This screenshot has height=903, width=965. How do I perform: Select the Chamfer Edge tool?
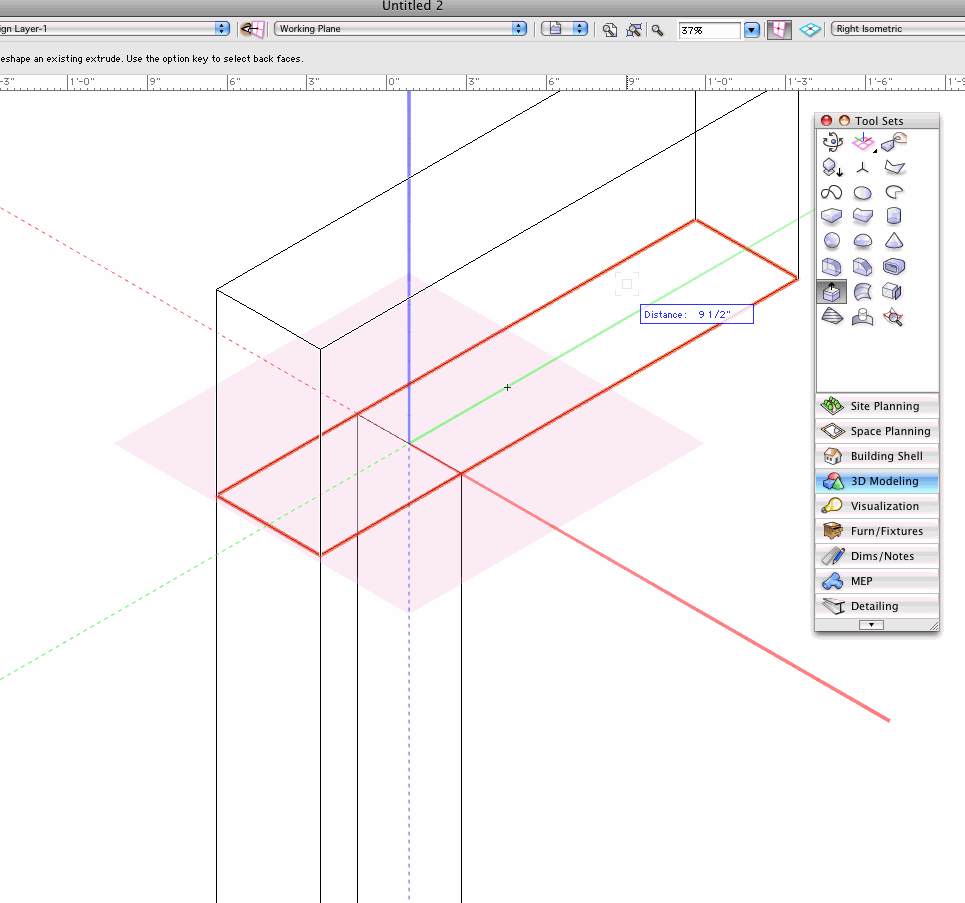click(x=863, y=267)
